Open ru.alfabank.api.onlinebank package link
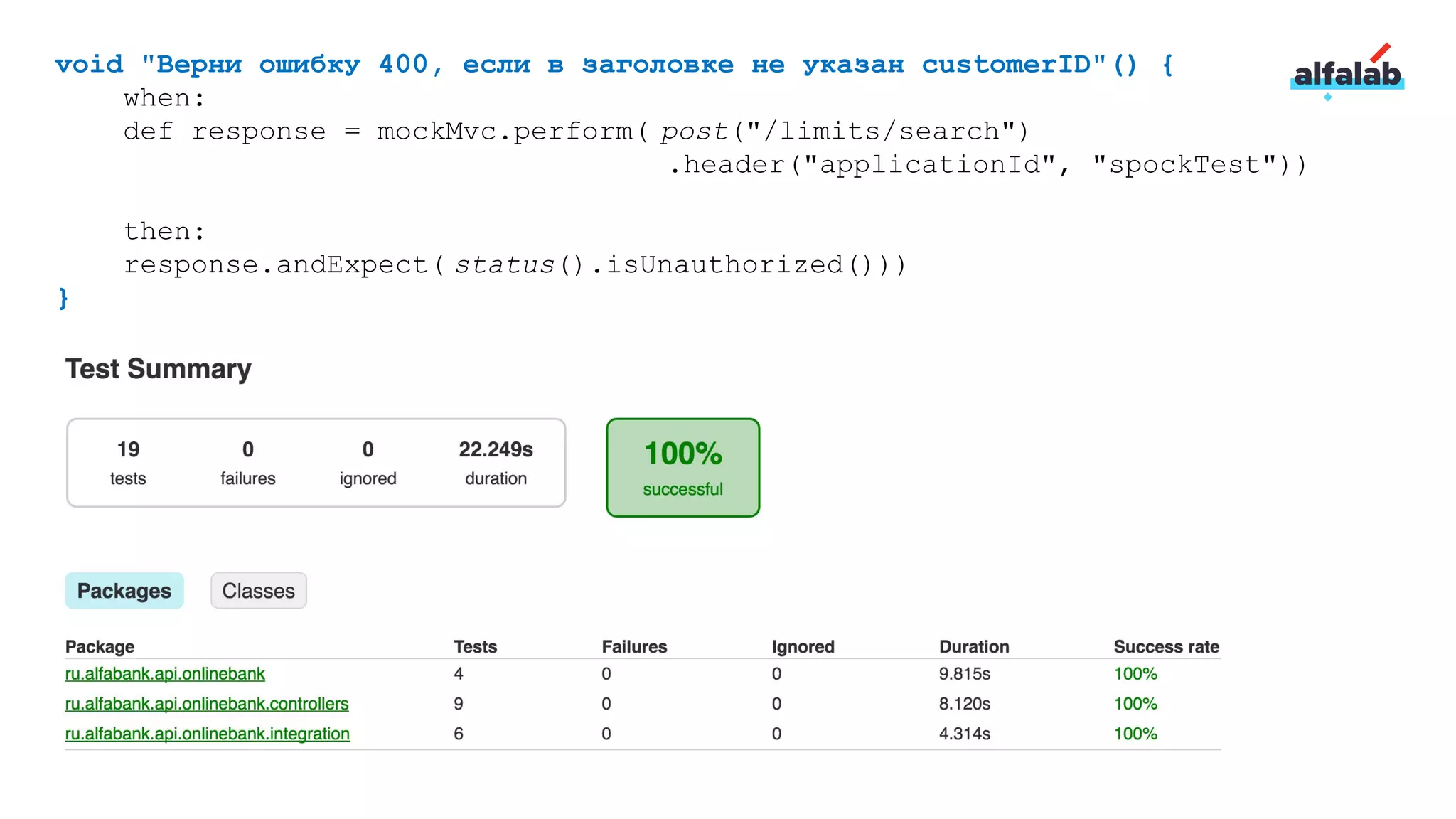1456x819 pixels. point(165,673)
